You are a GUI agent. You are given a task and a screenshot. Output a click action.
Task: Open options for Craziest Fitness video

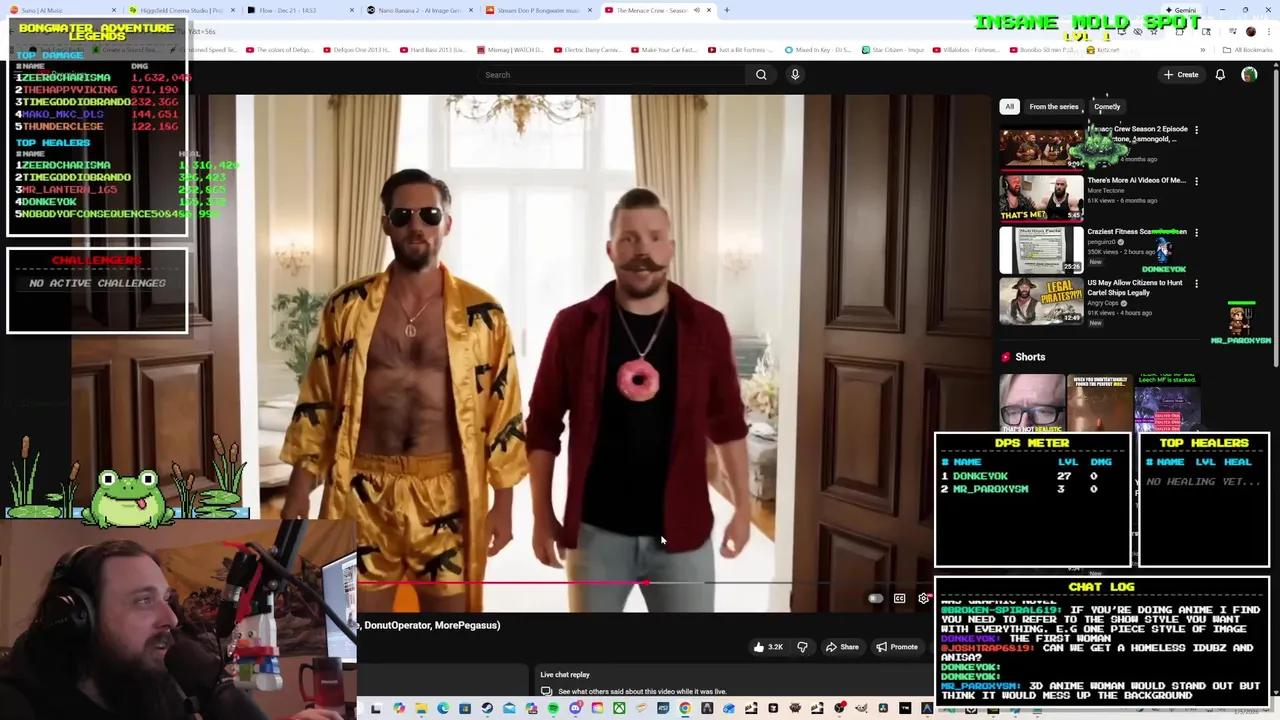point(1196,232)
